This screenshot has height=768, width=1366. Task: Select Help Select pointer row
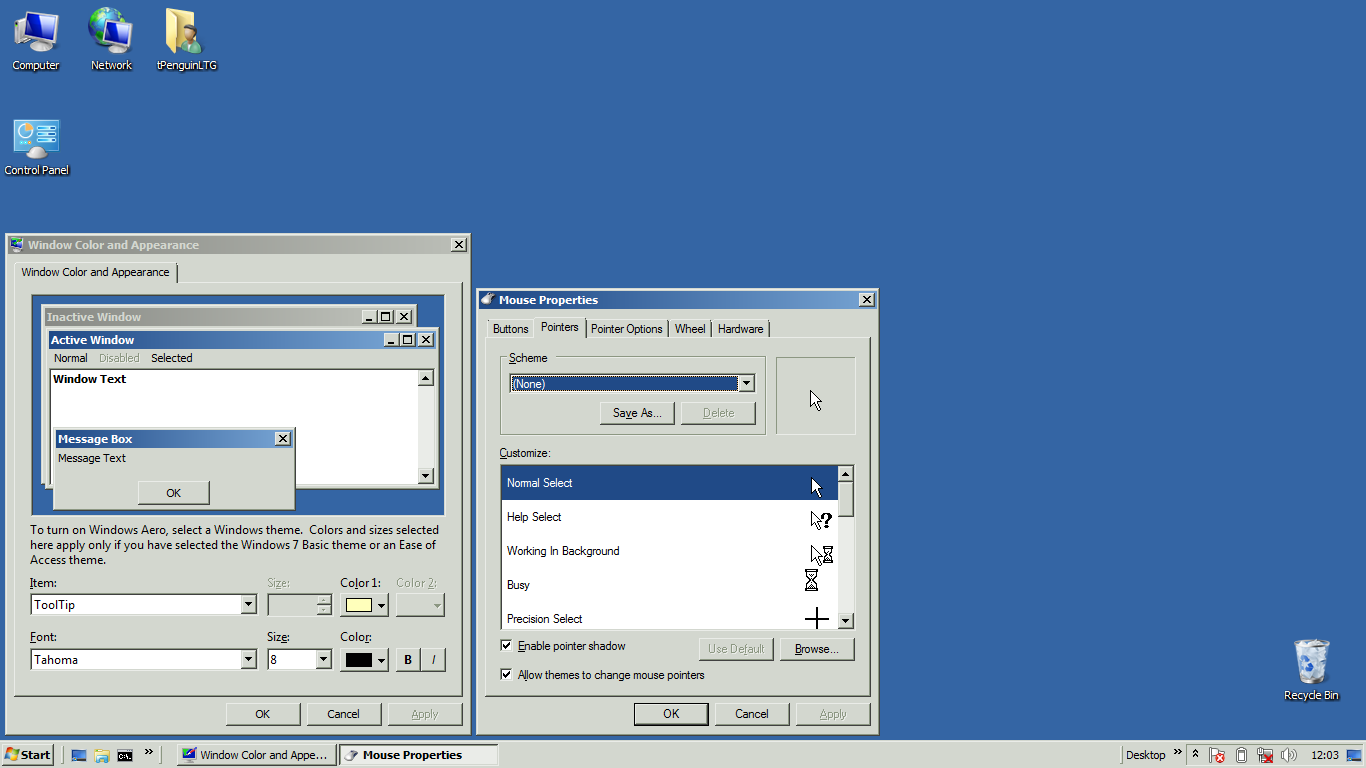coord(669,517)
